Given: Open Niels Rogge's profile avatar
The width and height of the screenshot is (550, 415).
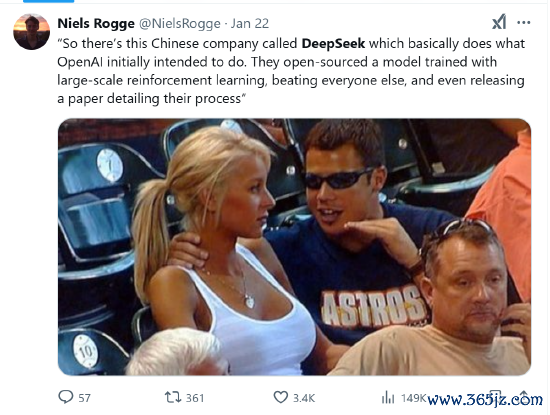Looking at the screenshot, I should click(x=31, y=32).
